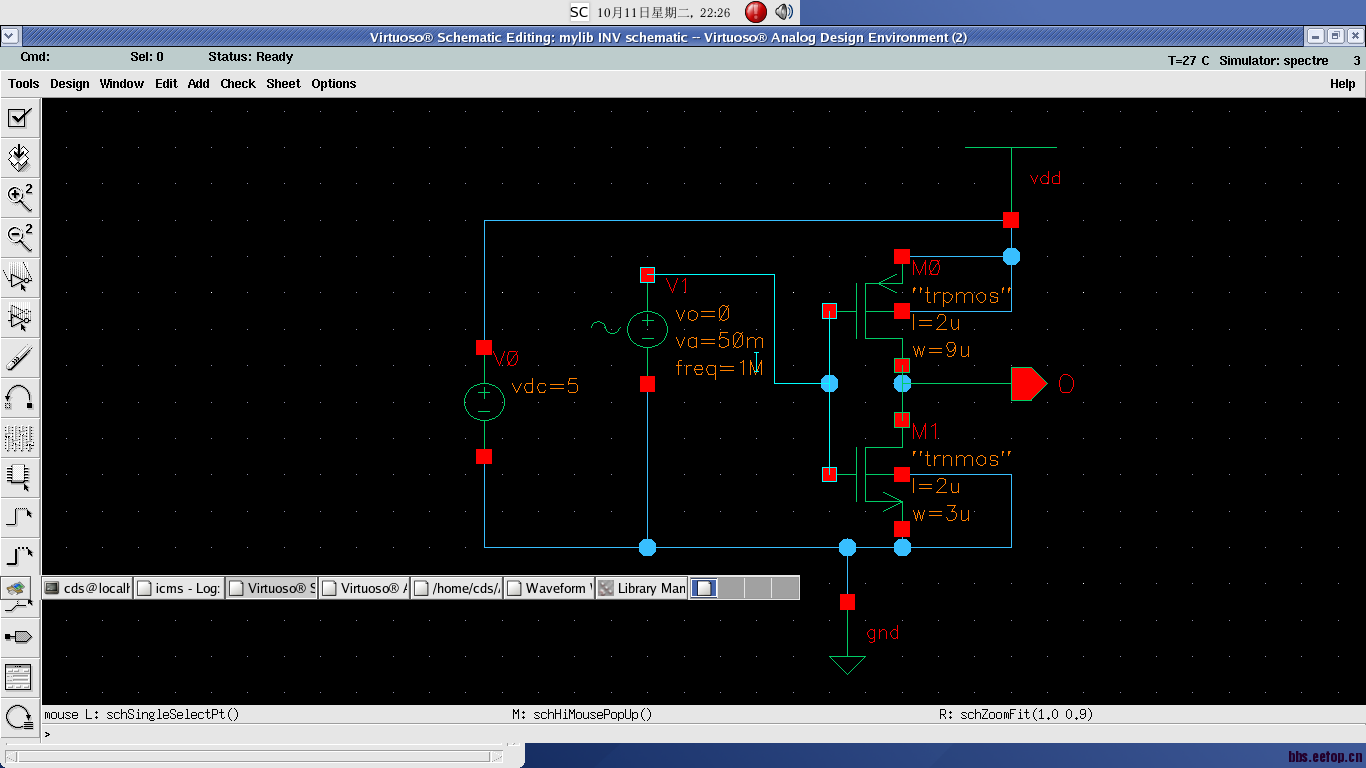
Task: Open the Add menu
Action: point(199,84)
